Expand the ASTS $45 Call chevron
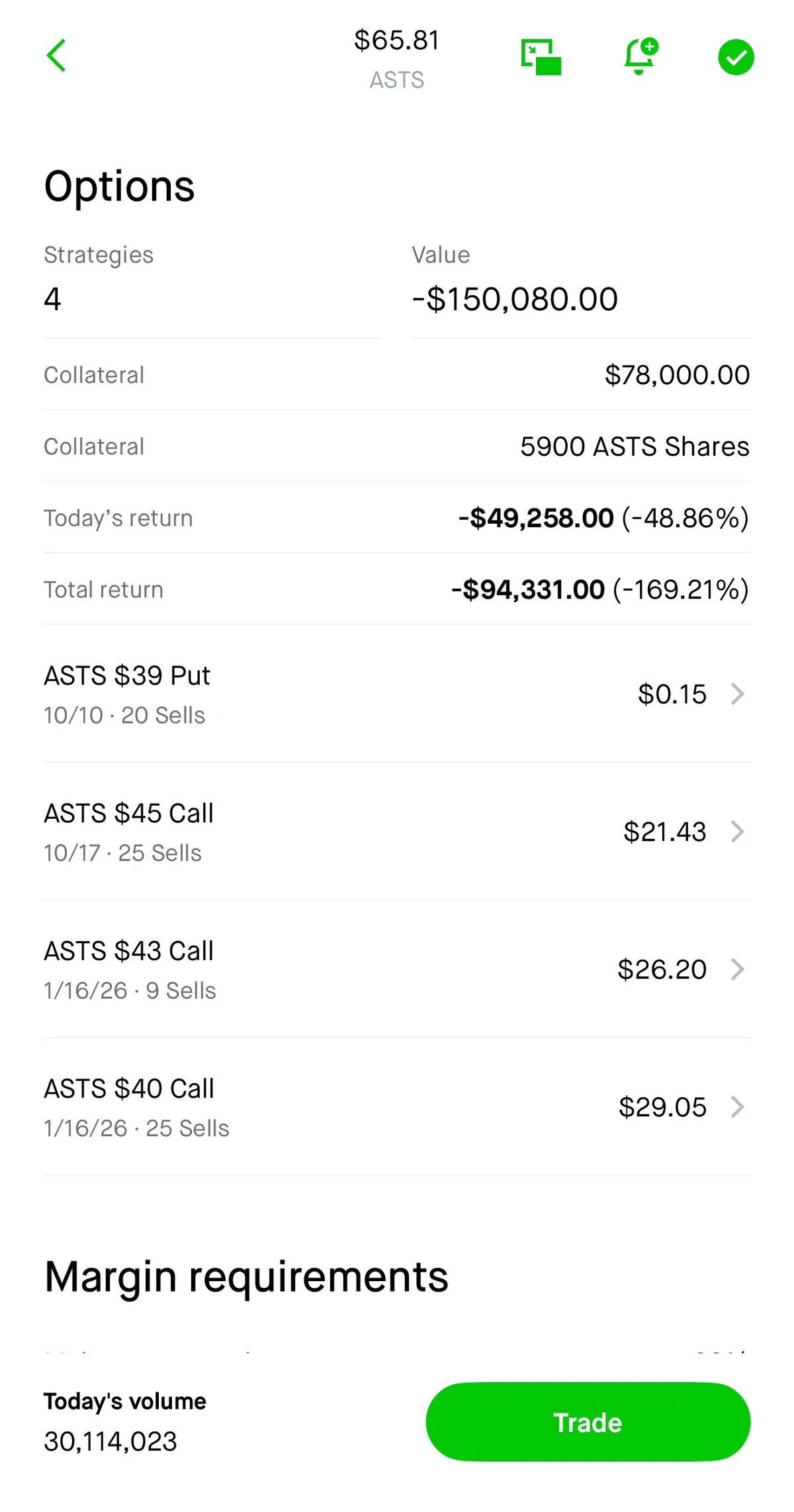 [737, 831]
